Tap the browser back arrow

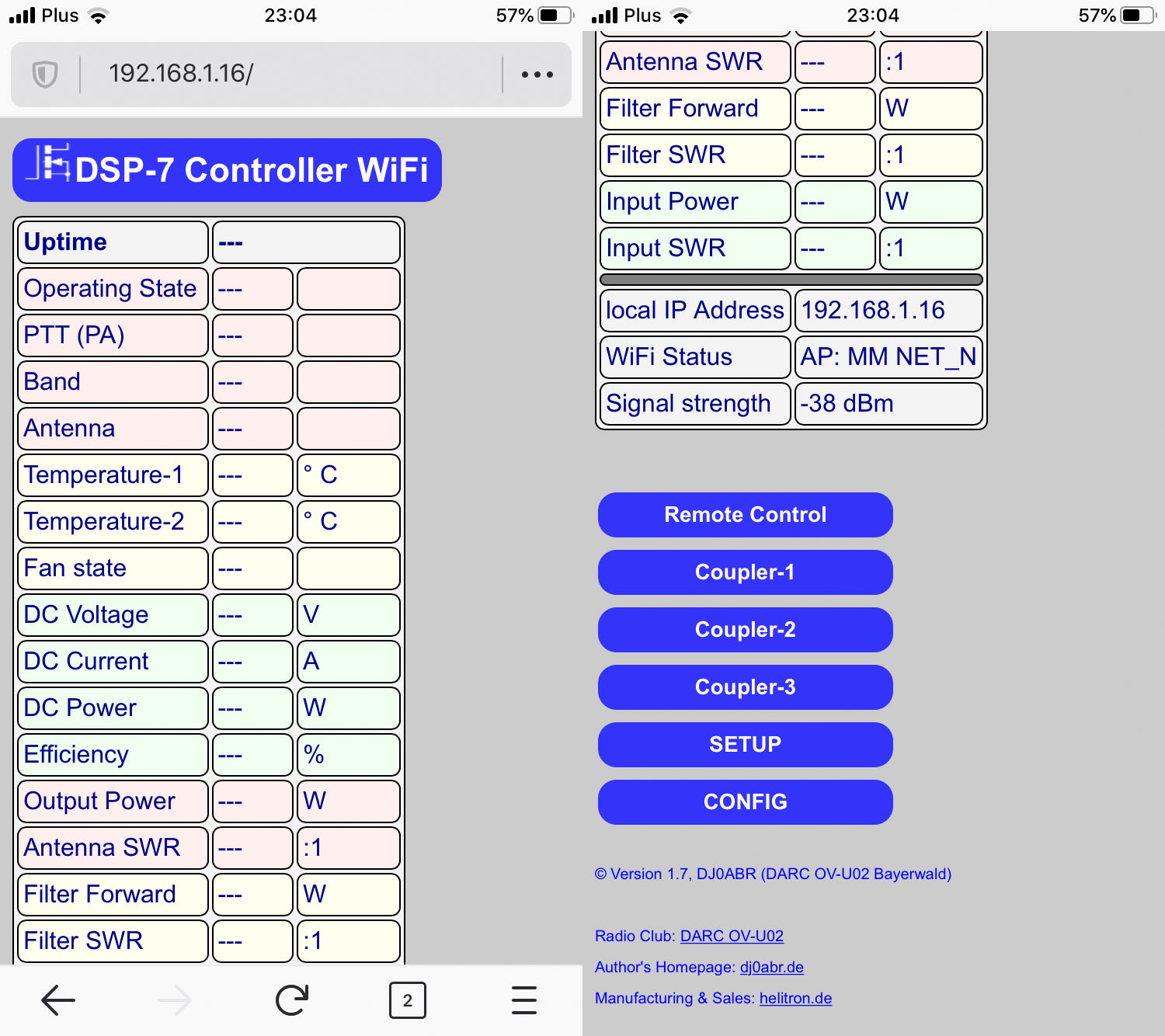click(x=58, y=1000)
